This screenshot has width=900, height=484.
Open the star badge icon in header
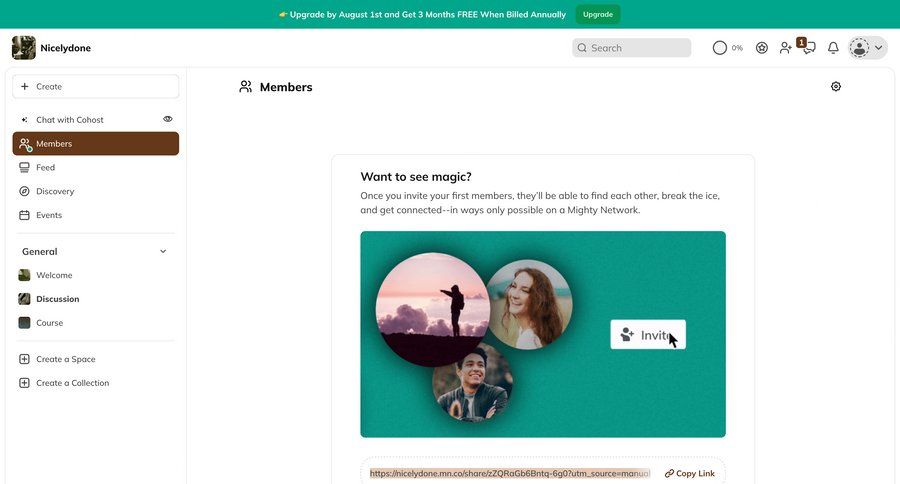pyautogui.click(x=762, y=48)
